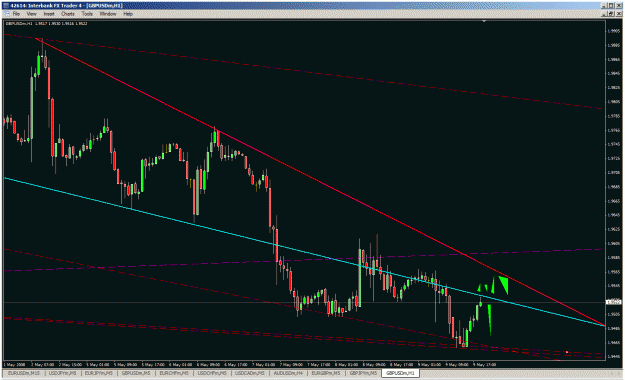Click the chart document icon beside File
The height and width of the screenshot is (380, 625).
[7, 14]
